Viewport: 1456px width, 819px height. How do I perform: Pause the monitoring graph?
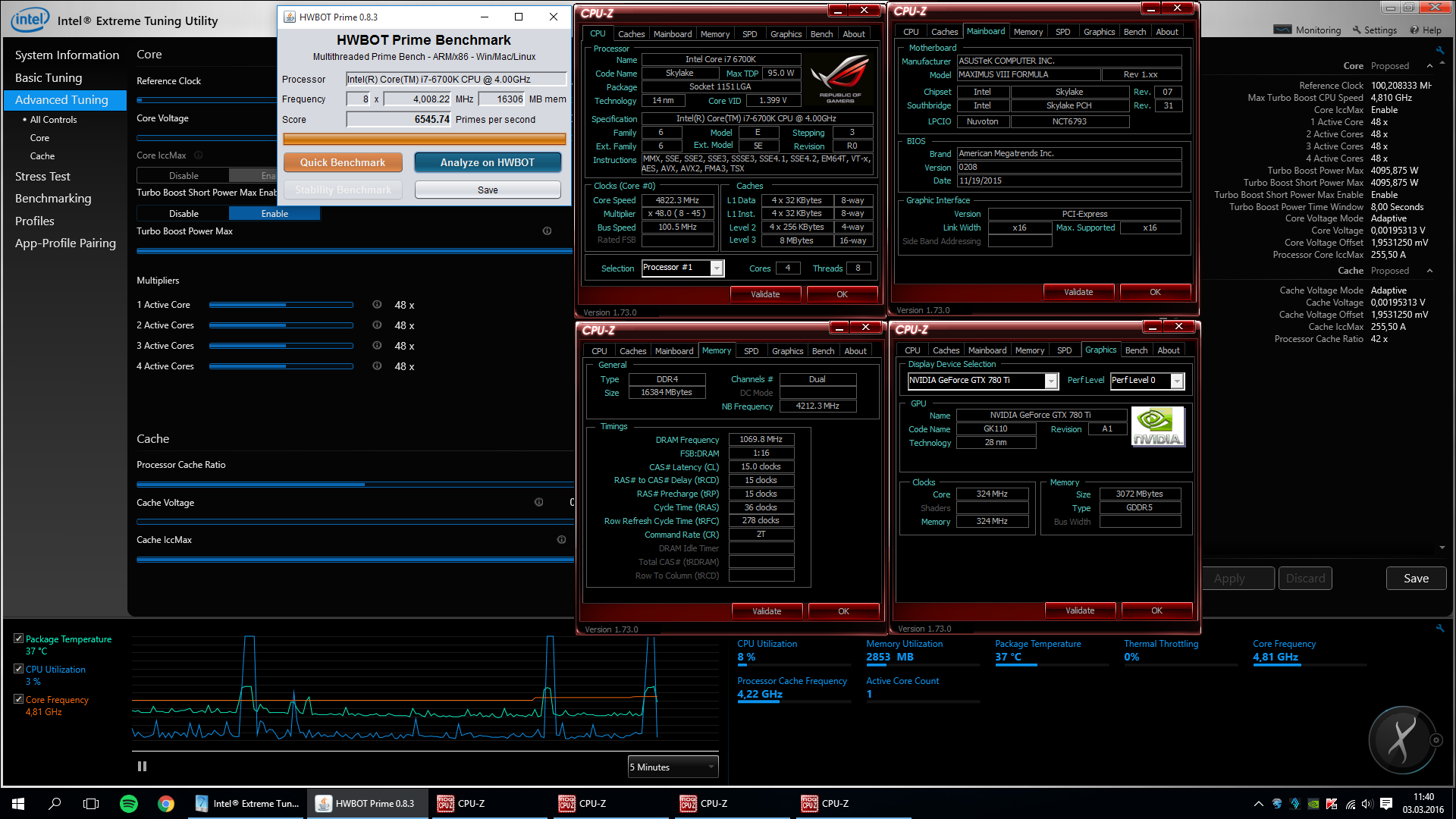tap(142, 767)
